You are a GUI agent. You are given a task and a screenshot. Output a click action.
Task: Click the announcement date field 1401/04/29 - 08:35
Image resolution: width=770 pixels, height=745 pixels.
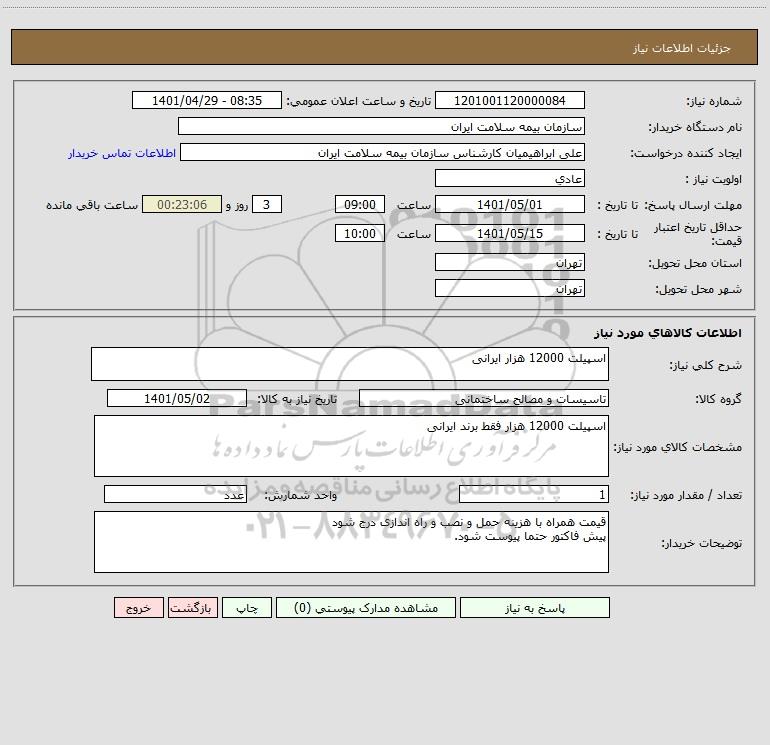[207, 100]
